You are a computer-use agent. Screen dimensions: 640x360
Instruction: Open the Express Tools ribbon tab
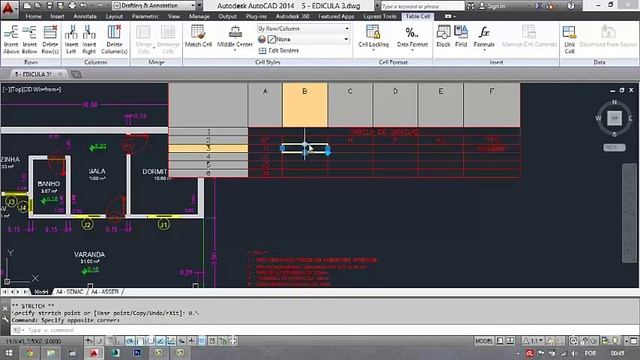(380, 16)
